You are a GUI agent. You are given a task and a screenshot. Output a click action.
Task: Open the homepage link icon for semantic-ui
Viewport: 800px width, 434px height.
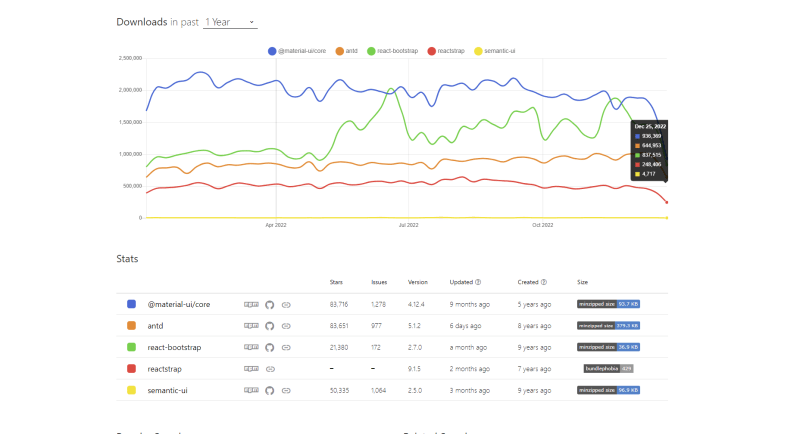click(286, 390)
